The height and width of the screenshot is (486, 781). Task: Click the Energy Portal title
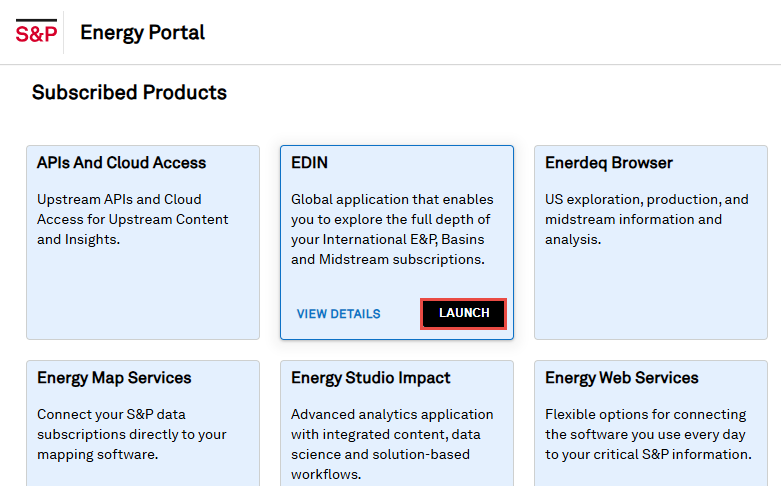(142, 33)
